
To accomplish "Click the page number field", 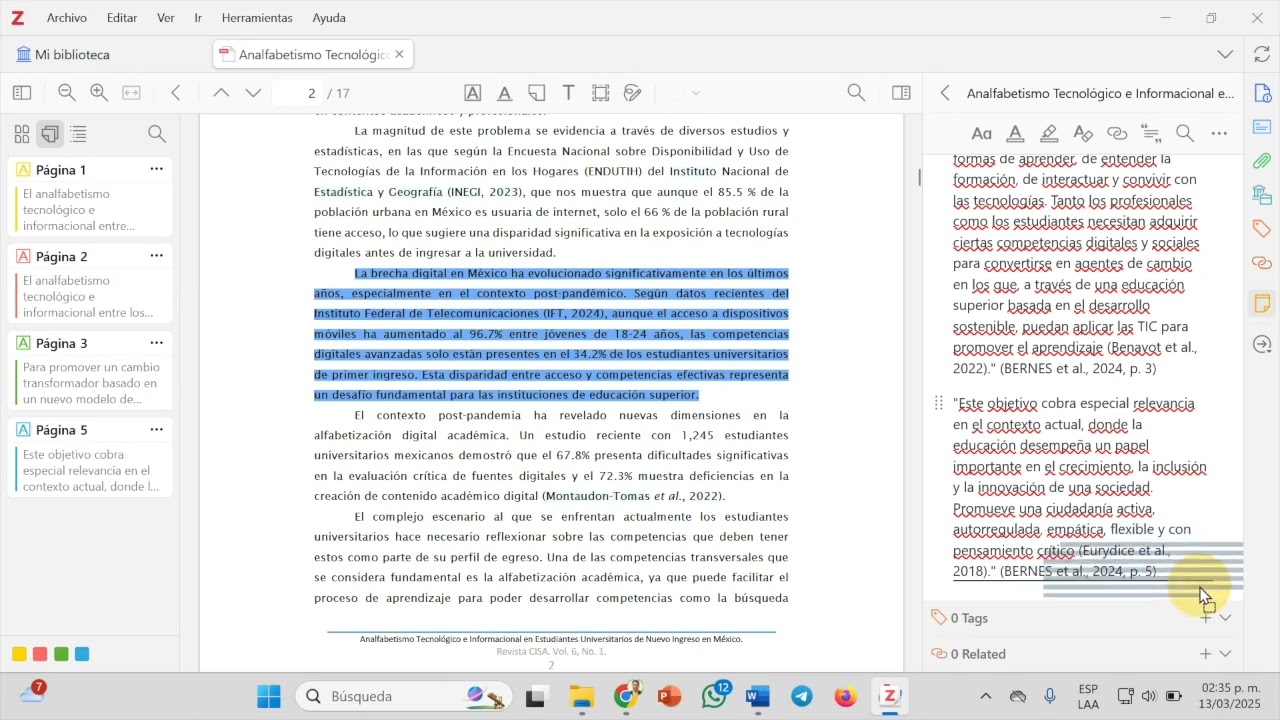I will (x=298, y=93).
